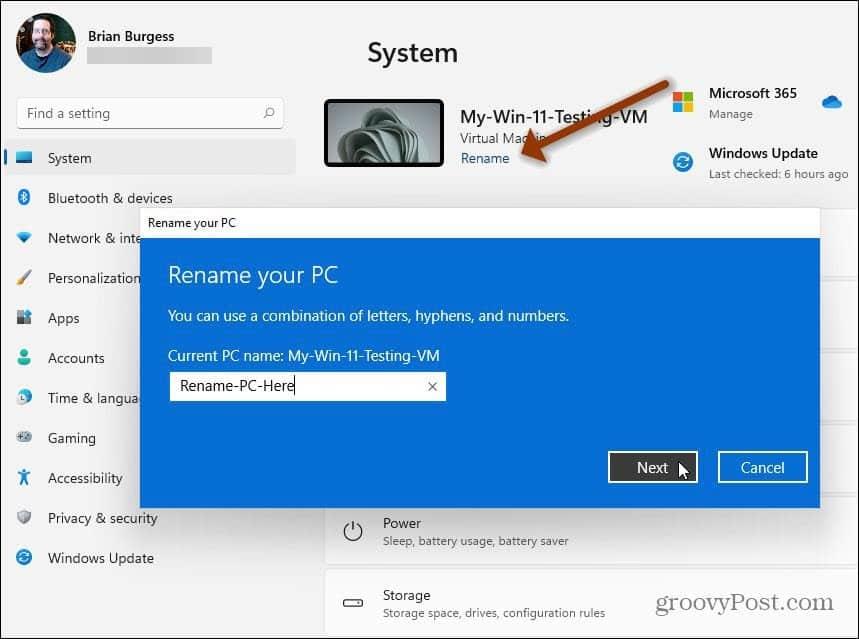Open Power sleep and battery settings

[x=592, y=531]
